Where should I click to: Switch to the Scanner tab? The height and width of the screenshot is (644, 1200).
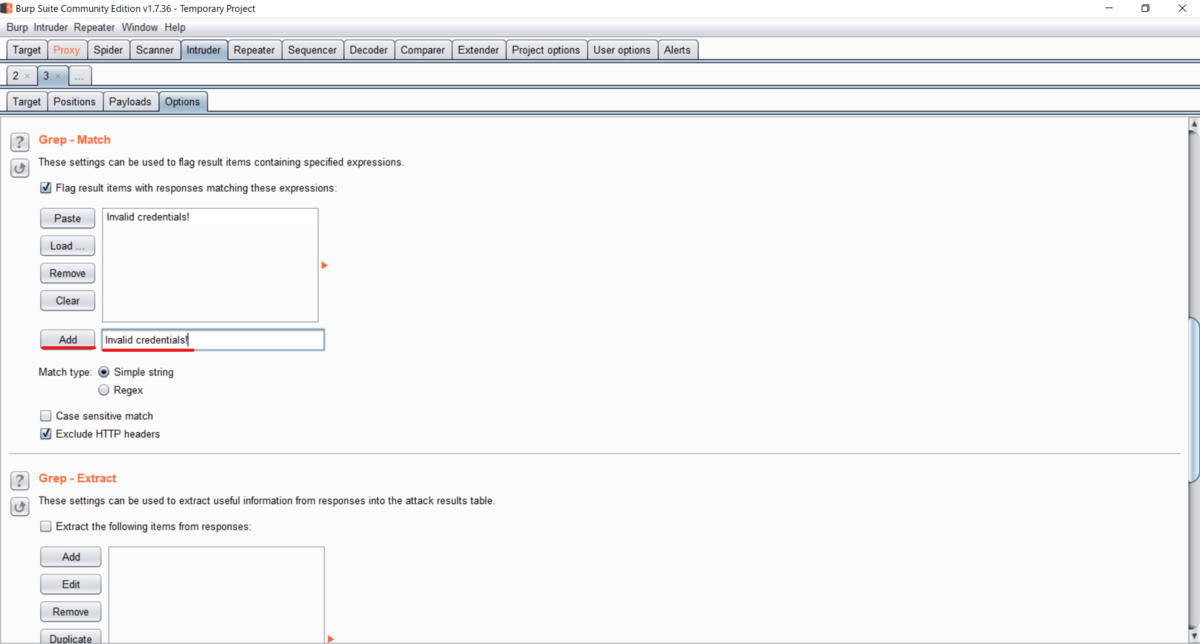[x=155, y=50]
